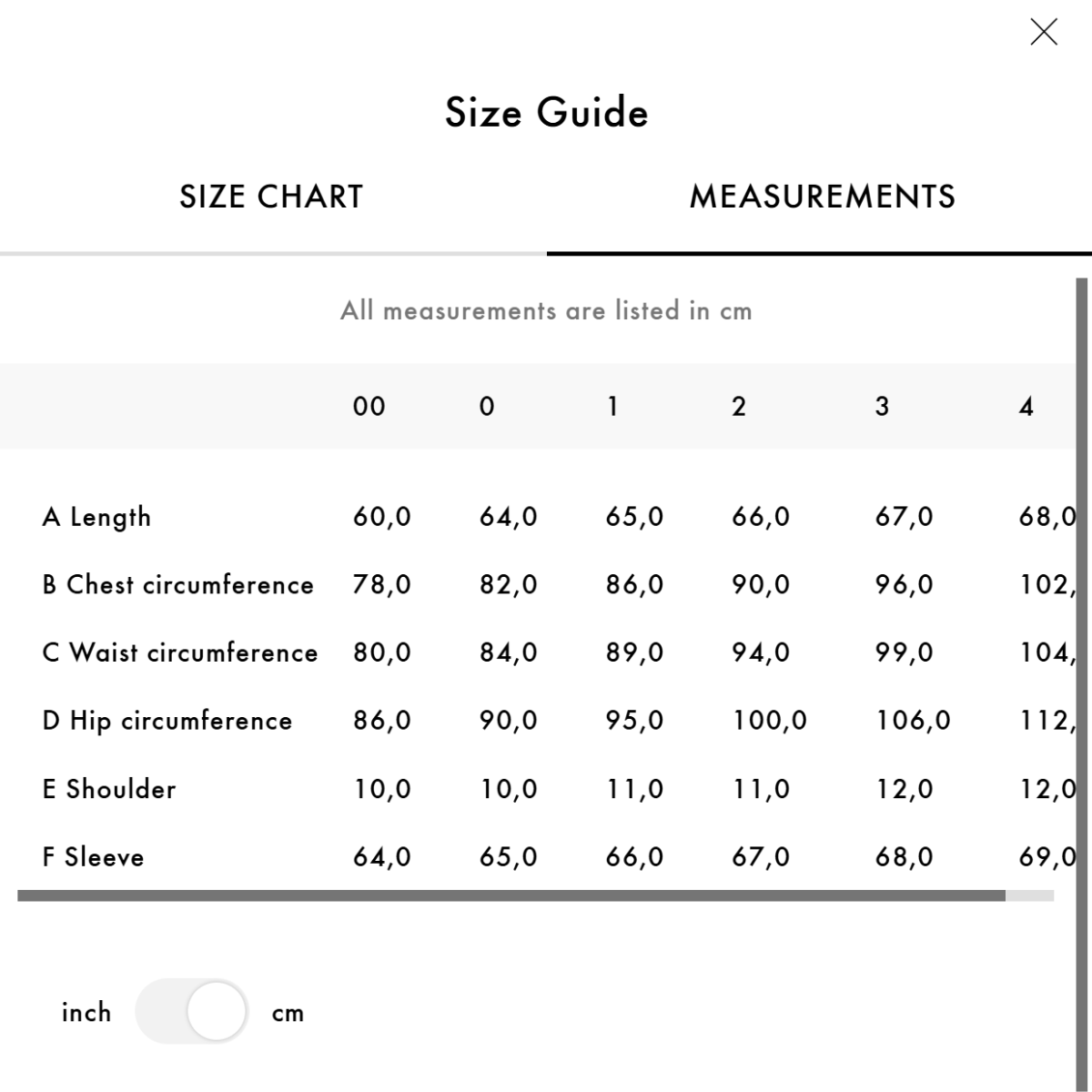Screen dimensions: 1092x1092
Task: Click the size 3 column header
Action: click(882, 406)
